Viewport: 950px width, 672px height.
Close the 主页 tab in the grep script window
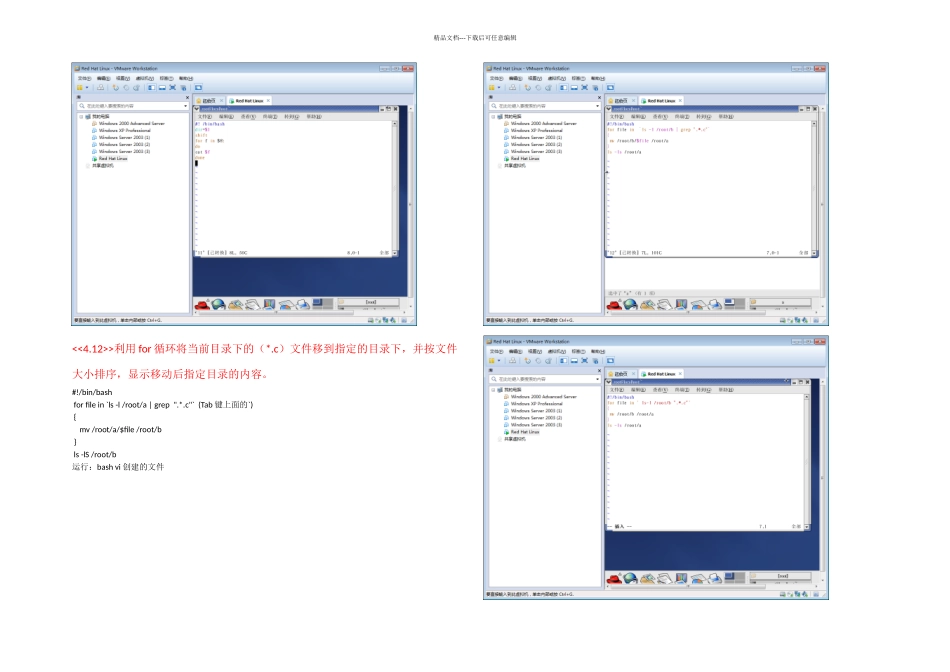point(633,101)
